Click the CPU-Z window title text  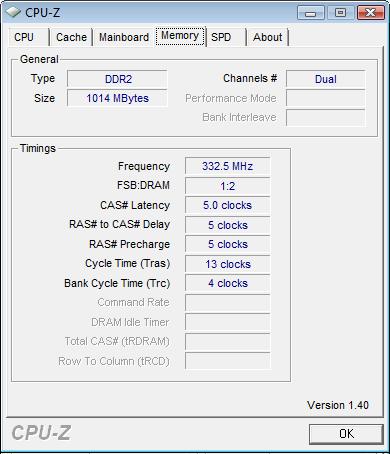coord(43,13)
